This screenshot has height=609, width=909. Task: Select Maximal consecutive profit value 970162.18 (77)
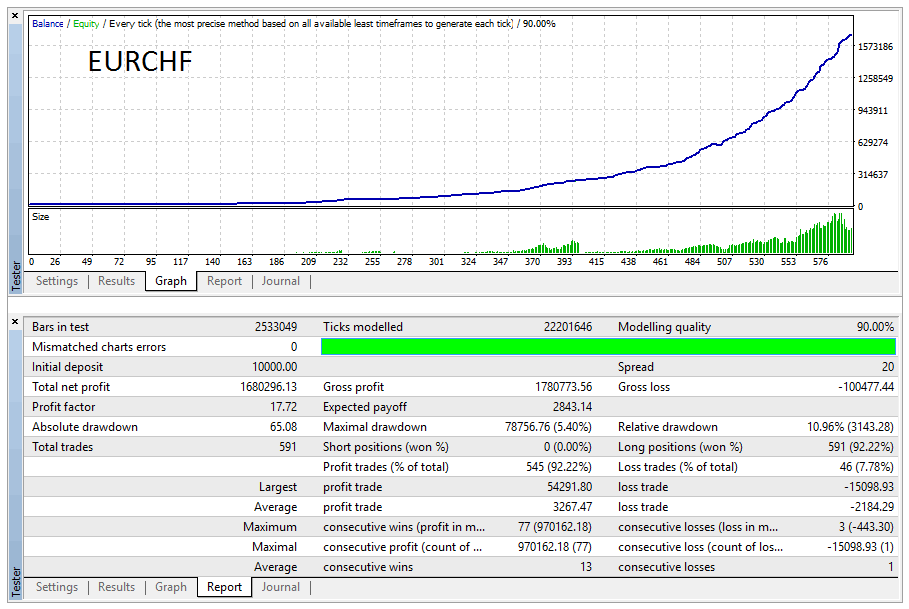555,547
